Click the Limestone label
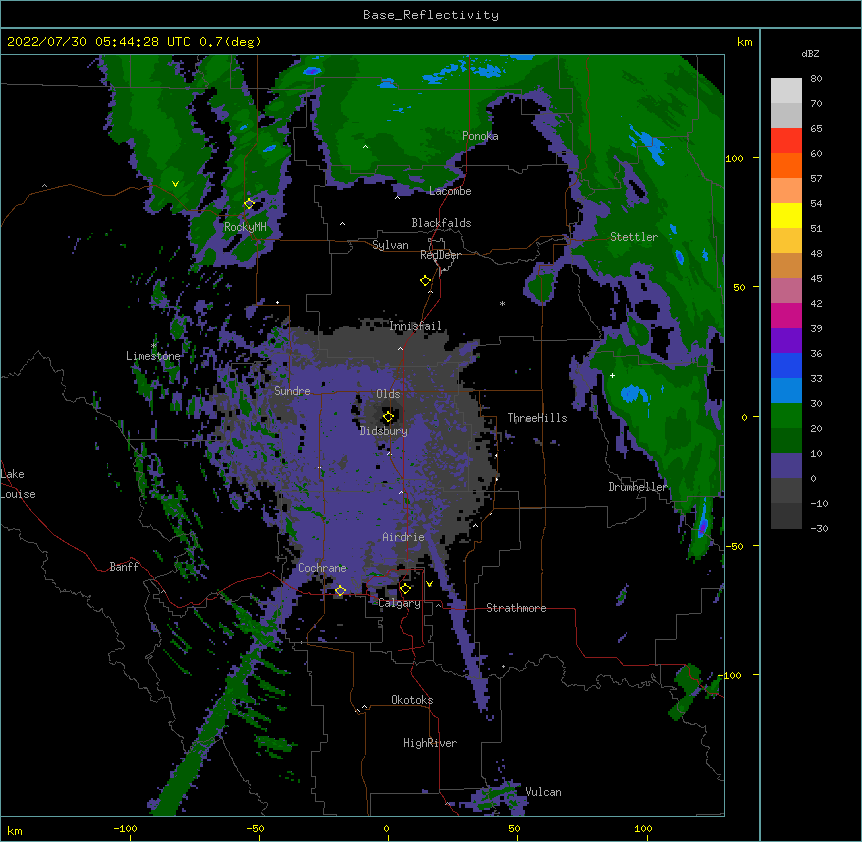Screen dimensions: 862x842 click(153, 356)
